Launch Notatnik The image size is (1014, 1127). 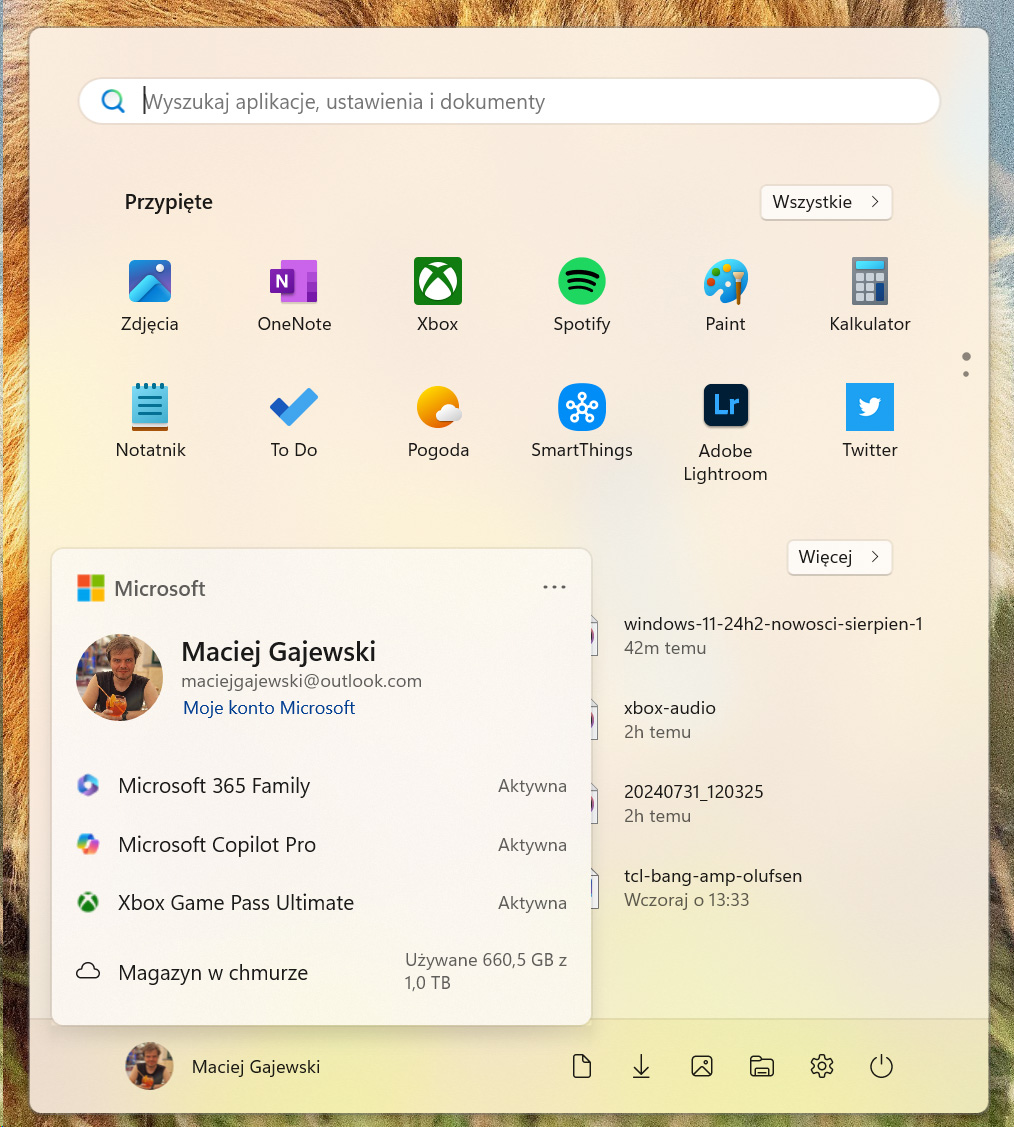click(150, 422)
